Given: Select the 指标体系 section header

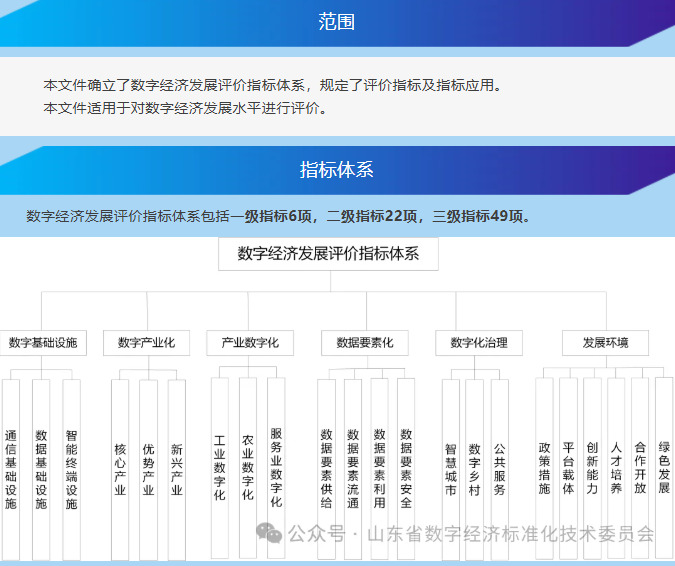Looking at the screenshot, I should tap(337, 169).
